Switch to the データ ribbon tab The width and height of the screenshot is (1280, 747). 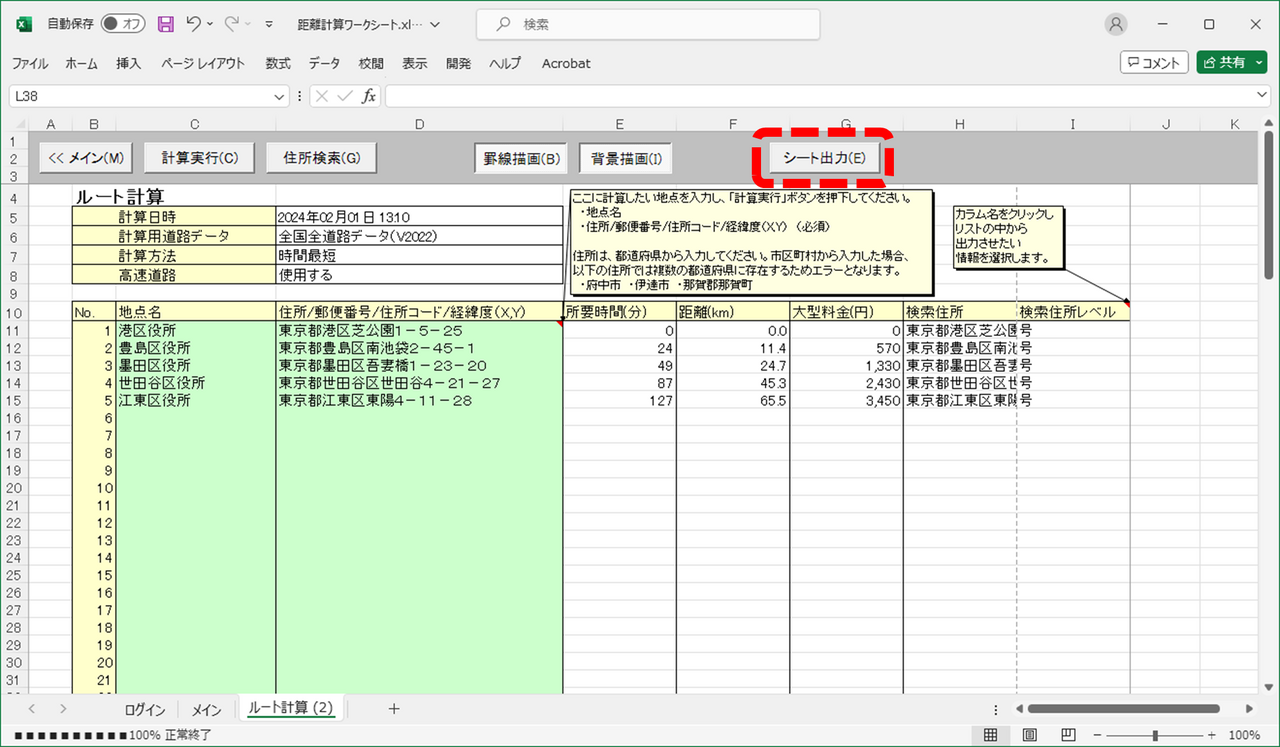pos(324,63)
